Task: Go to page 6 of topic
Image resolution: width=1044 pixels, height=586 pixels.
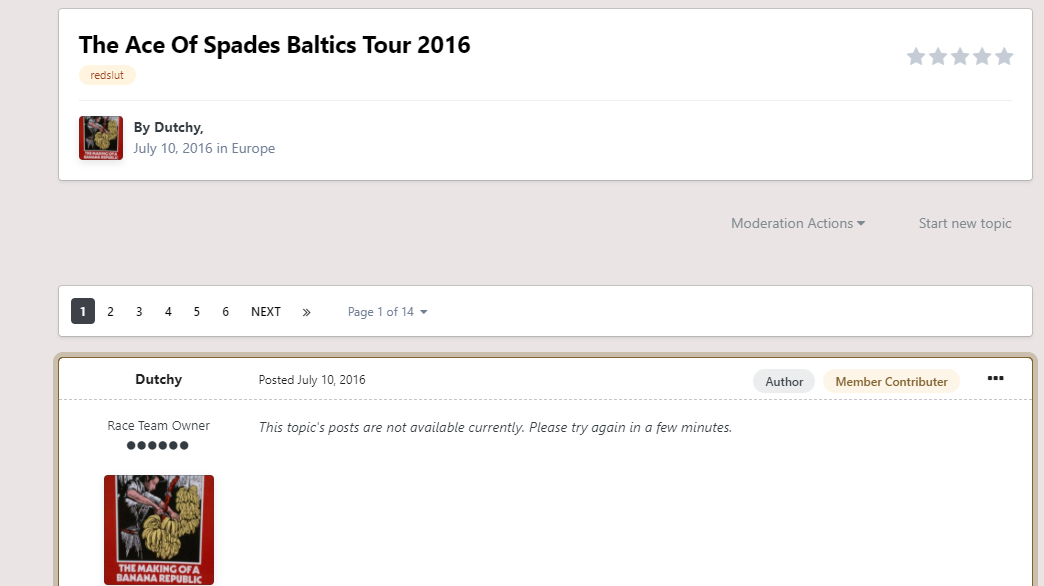Action: tap(226, 312)
